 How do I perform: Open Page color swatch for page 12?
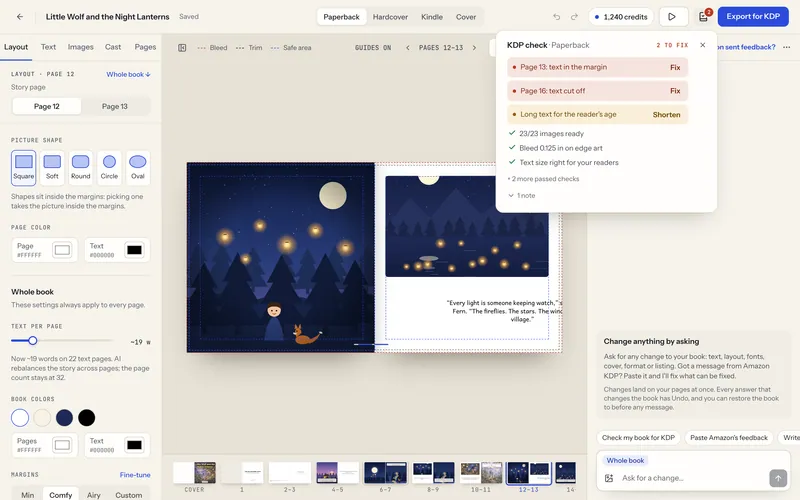point(62,250)
